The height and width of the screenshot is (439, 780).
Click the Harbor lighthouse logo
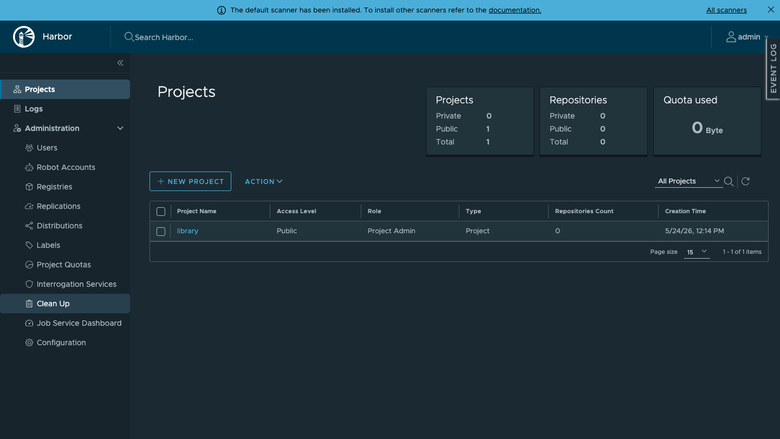[23, 37]
